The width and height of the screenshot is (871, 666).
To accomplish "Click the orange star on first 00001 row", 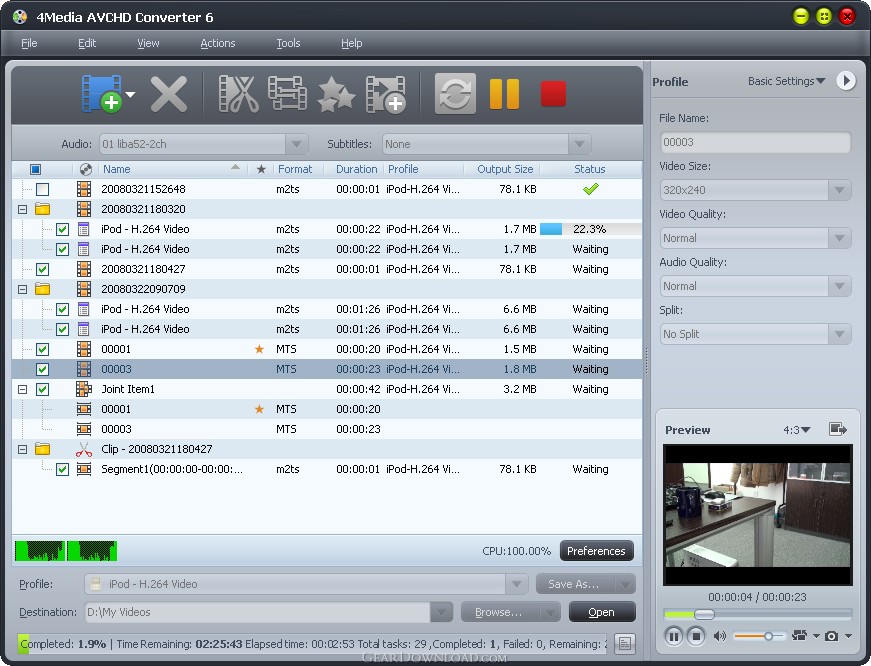I will [259, 349].
